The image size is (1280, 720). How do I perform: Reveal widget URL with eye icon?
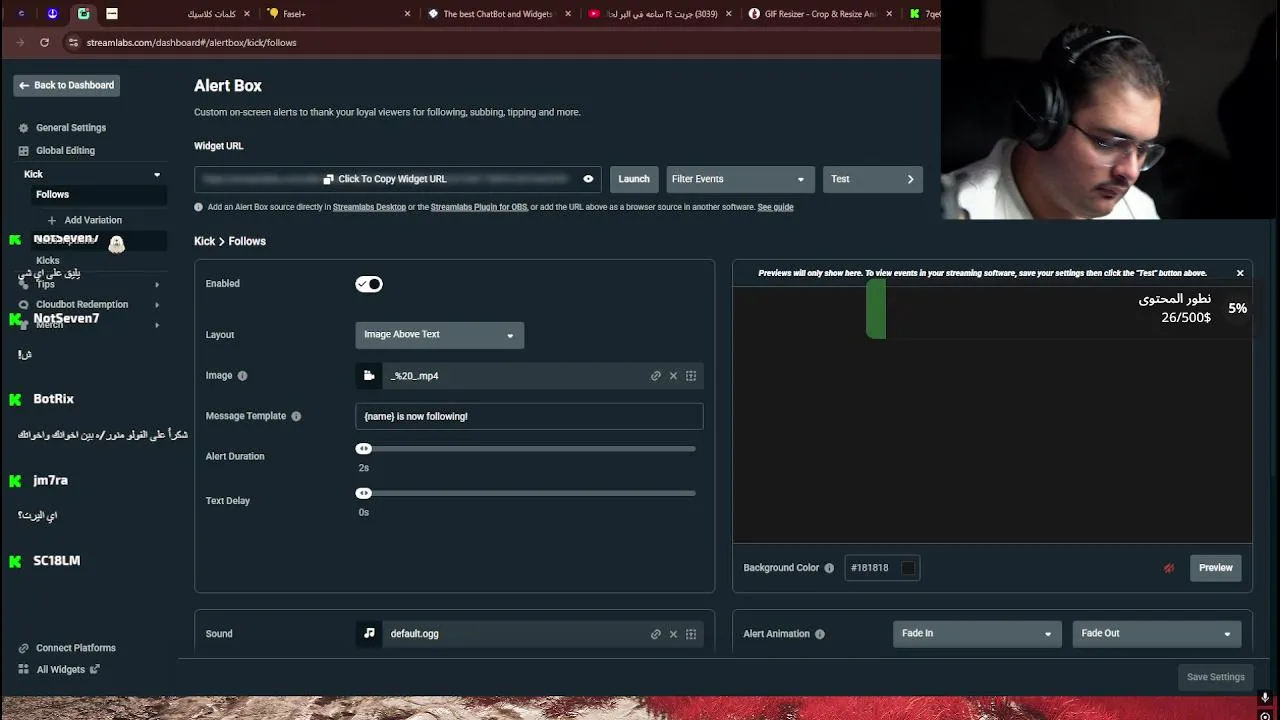[588, 179]
